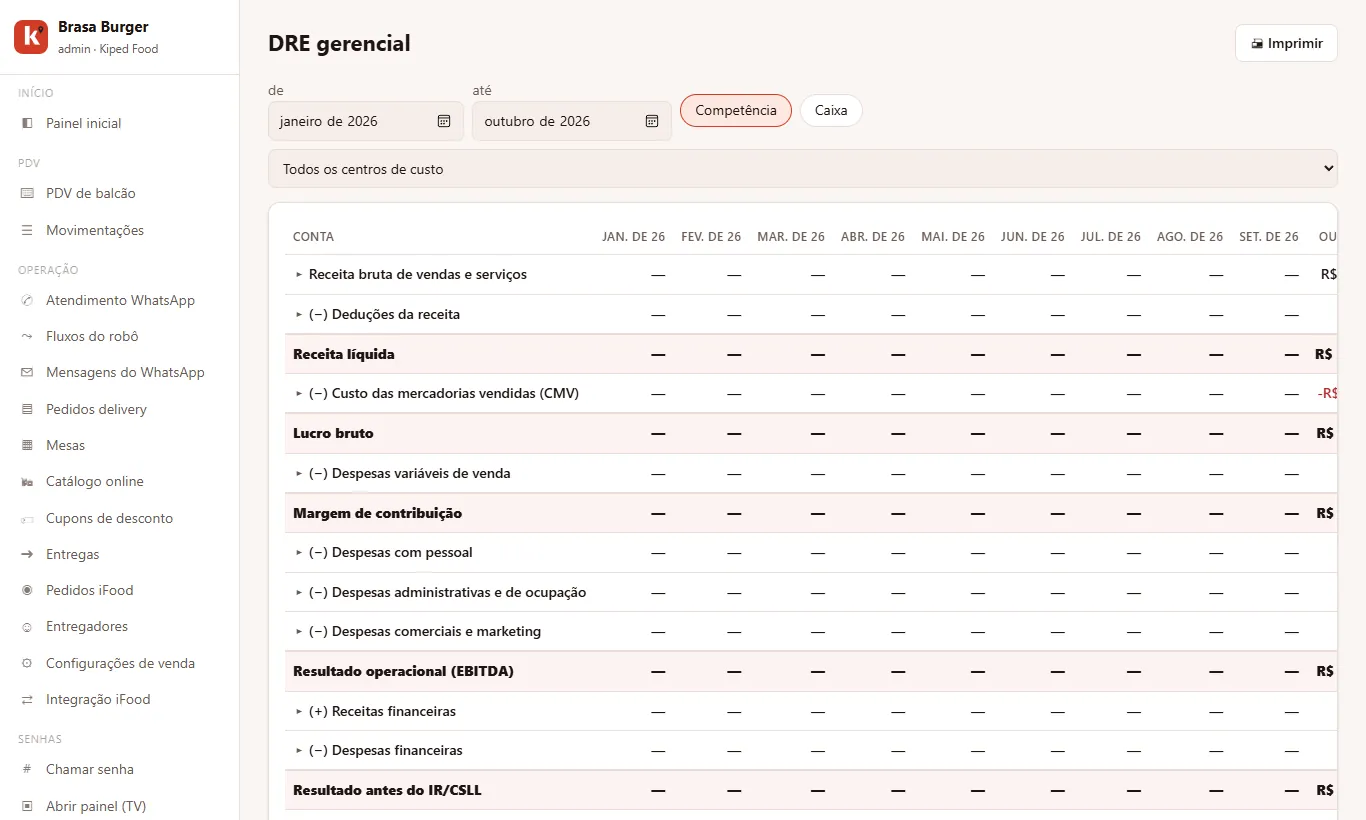Expand Despesas variáveis de venda row
The image size is (1366, 820).
299,473
